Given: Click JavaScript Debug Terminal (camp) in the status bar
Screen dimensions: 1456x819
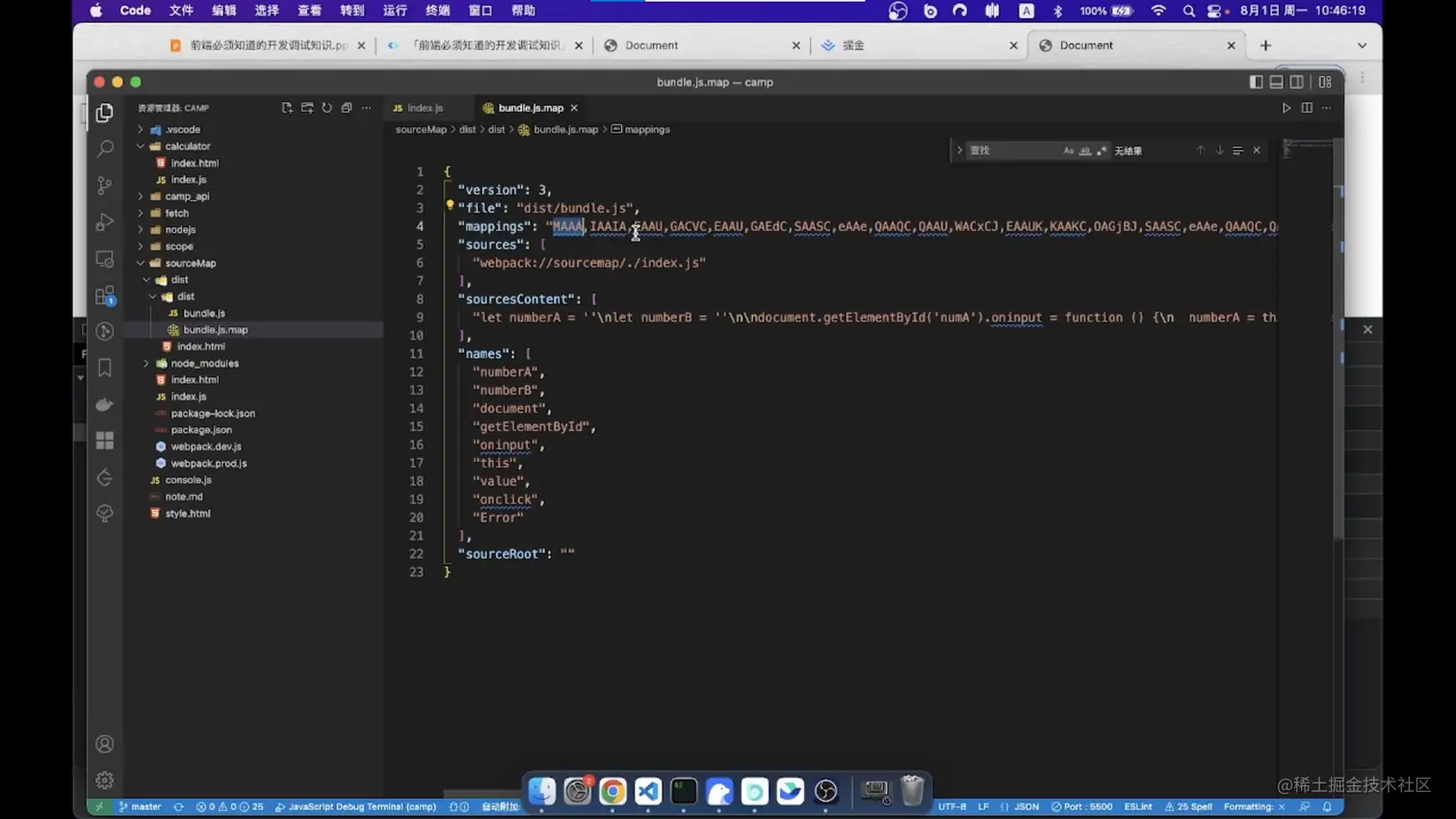Looking at the screenshot, I should point(355,806).
